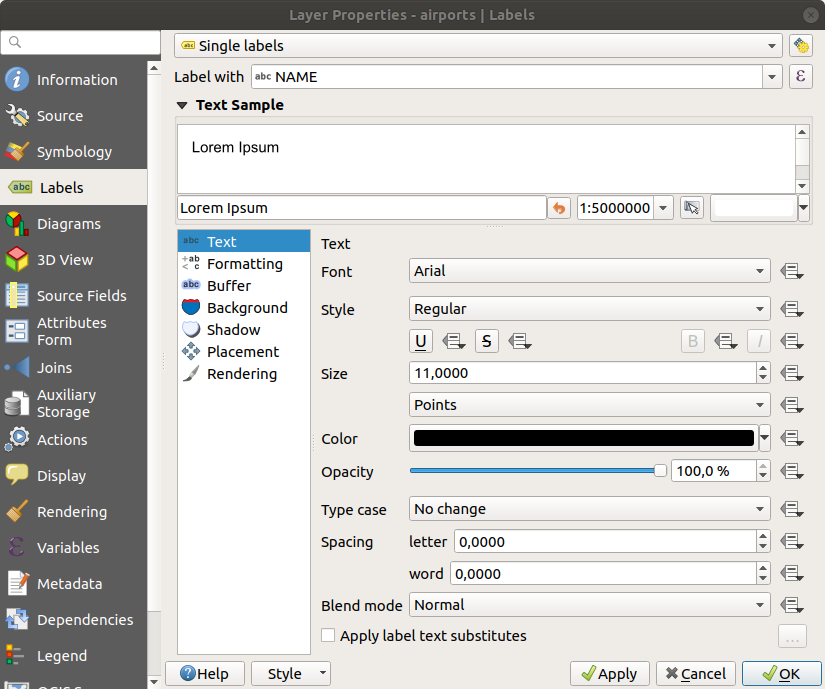This screenshot has height=689, width=825.
Task: Select the Rendering label tab
Action: 244,374
